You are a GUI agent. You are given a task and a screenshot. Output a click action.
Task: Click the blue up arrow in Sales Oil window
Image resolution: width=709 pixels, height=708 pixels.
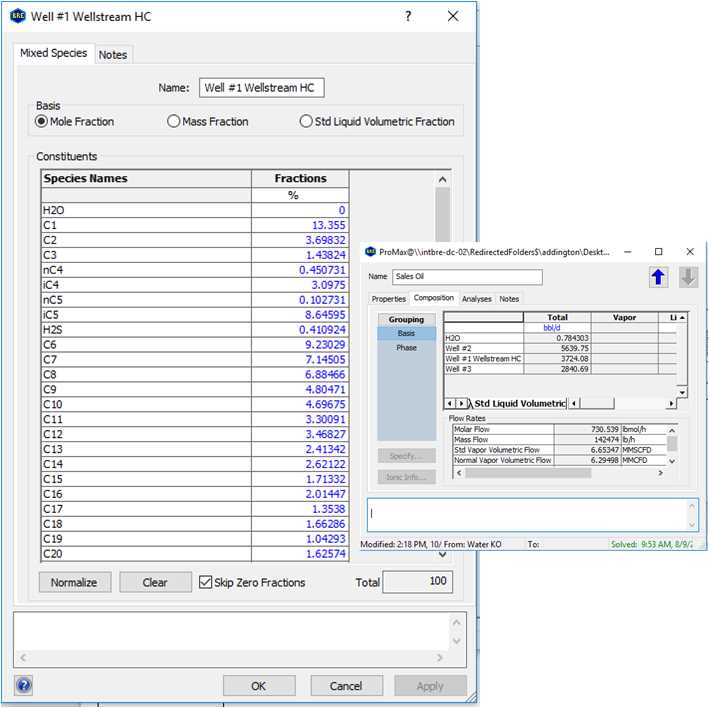click(x=658, y=277)
